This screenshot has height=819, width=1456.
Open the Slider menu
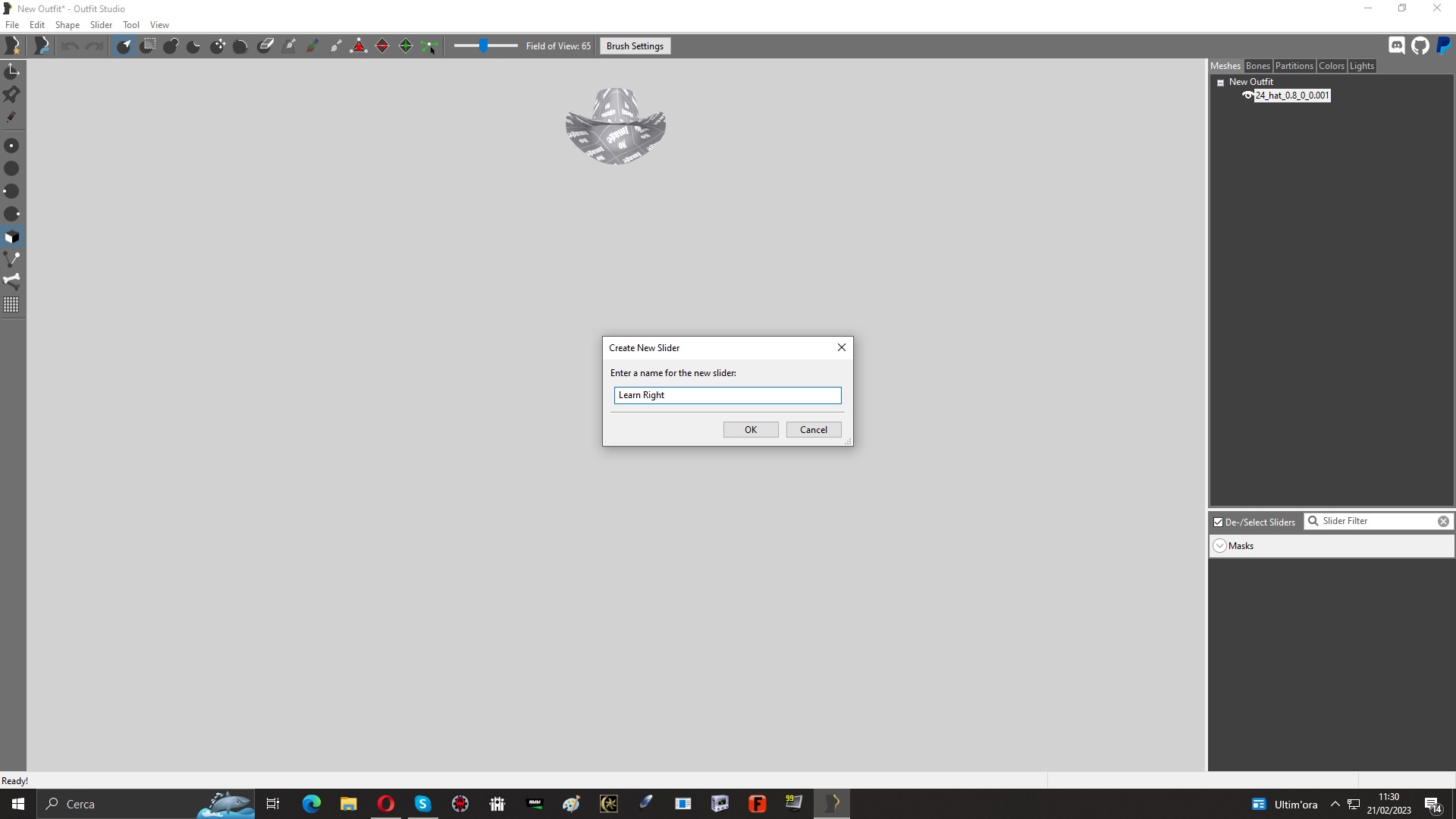[x=101, y=25]
